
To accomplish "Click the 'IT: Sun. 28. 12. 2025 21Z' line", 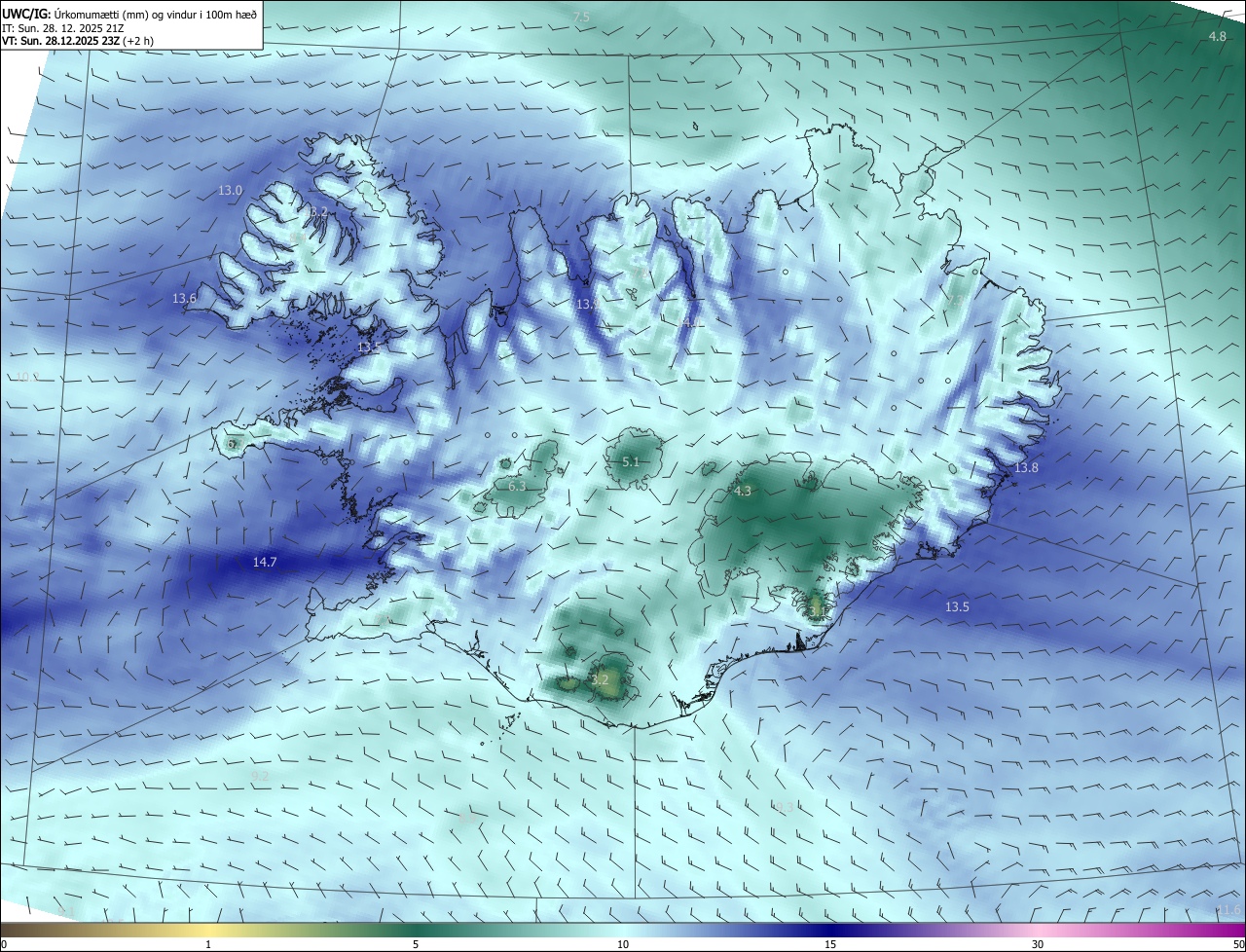I will (63, 28).
